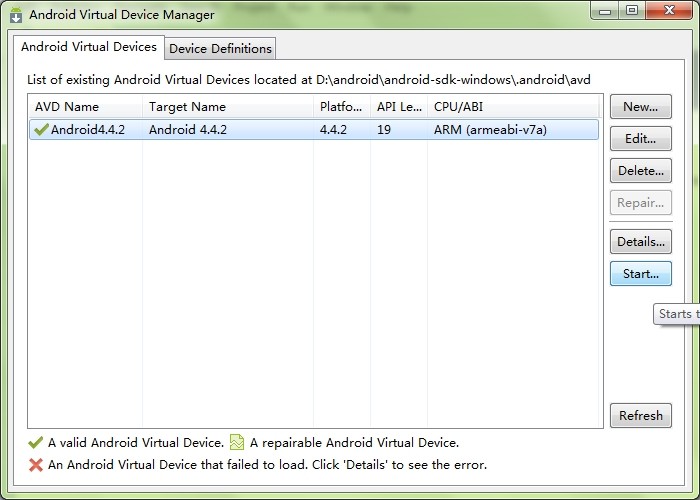700x500 pixels.
Task: Minimize the AVD Manager window
Action: click(x=605, y=11)
